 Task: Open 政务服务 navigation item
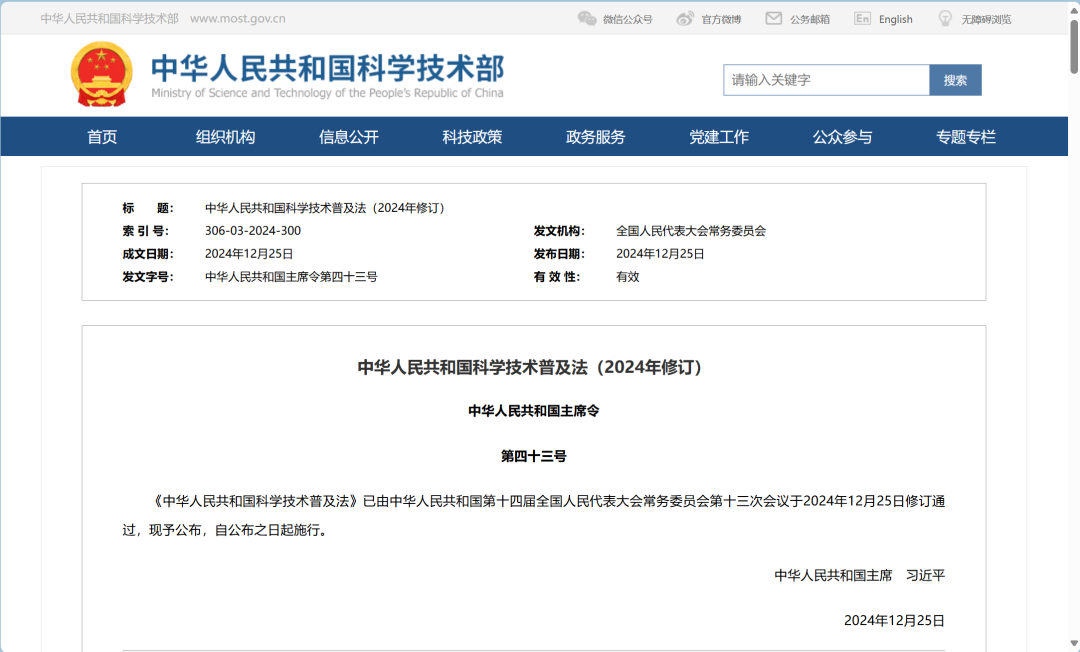coord(595,137)
